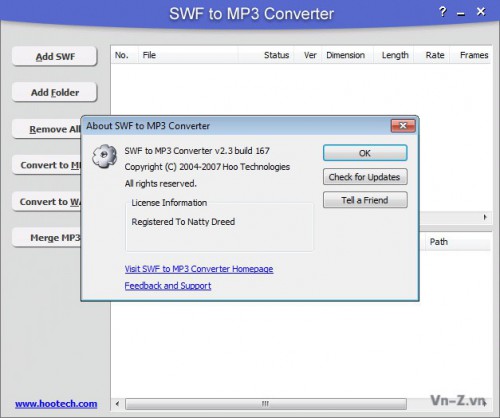The image size is (500, 418).
Task: Confirm the About dialog with OK
Action: [x=365, y=153]
